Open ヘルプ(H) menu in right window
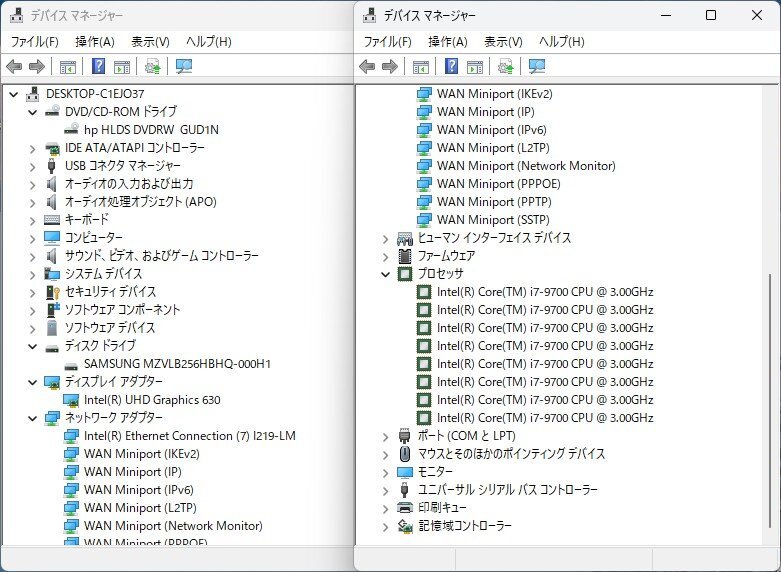Viewport: 781px width, 572px height. click(x=561, y=42)
